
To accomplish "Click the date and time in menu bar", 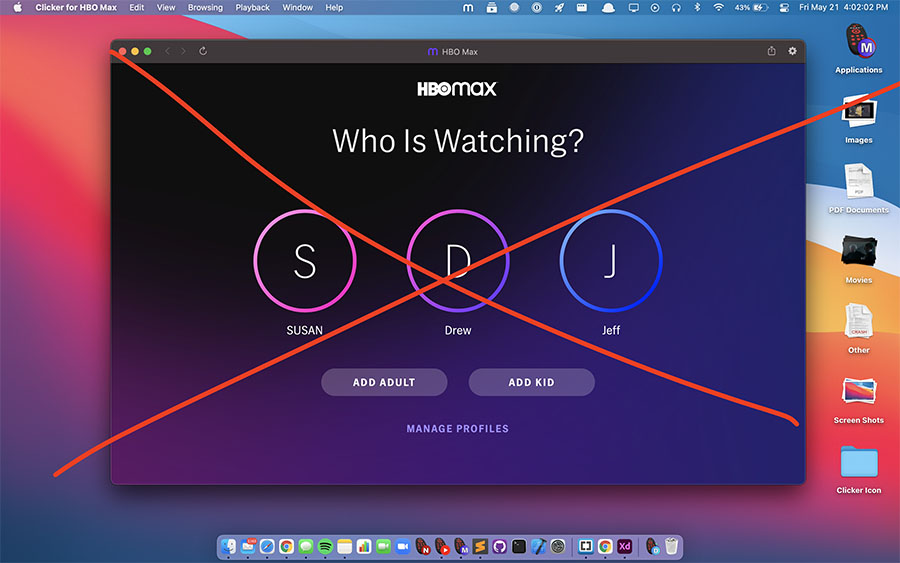I will pos(843,7).
